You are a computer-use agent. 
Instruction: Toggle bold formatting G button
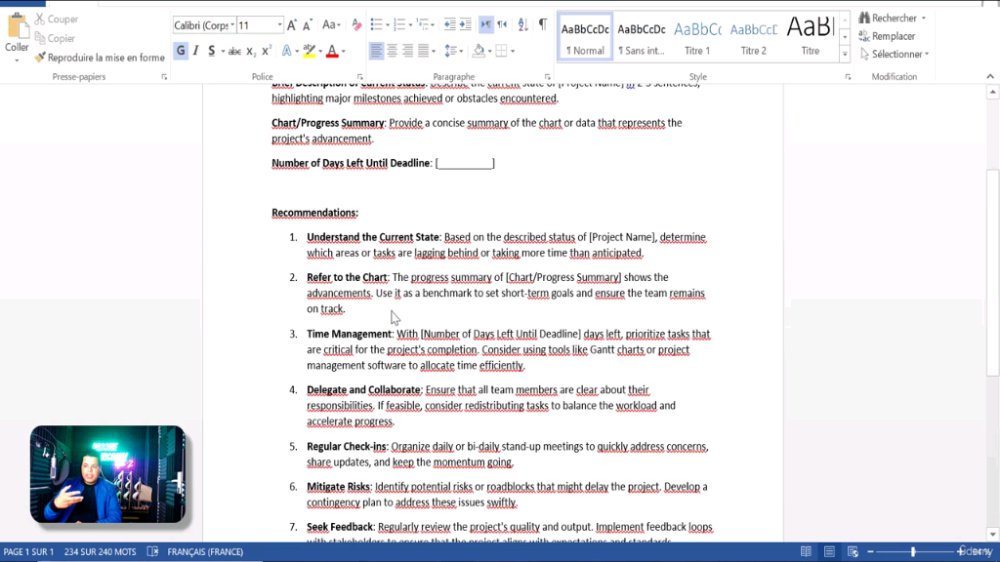[181, 51]
